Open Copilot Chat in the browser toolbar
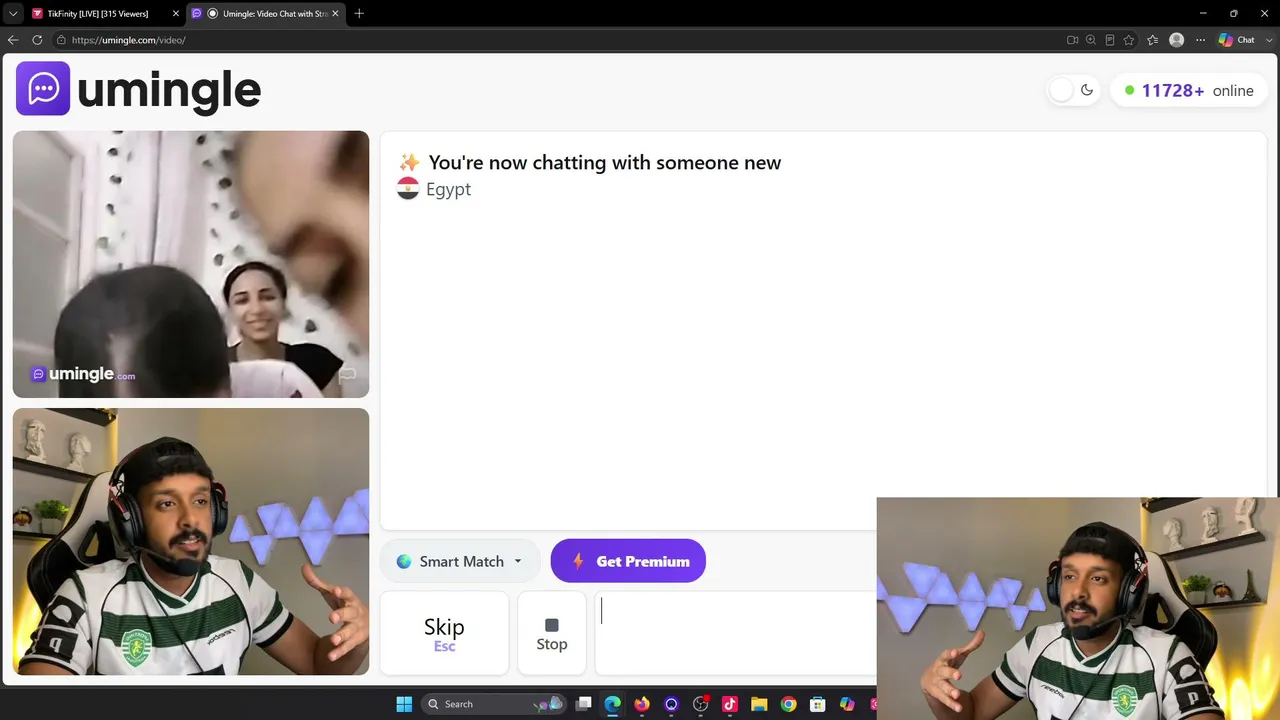This screenshot has width=1280, height=720. 1236,40
